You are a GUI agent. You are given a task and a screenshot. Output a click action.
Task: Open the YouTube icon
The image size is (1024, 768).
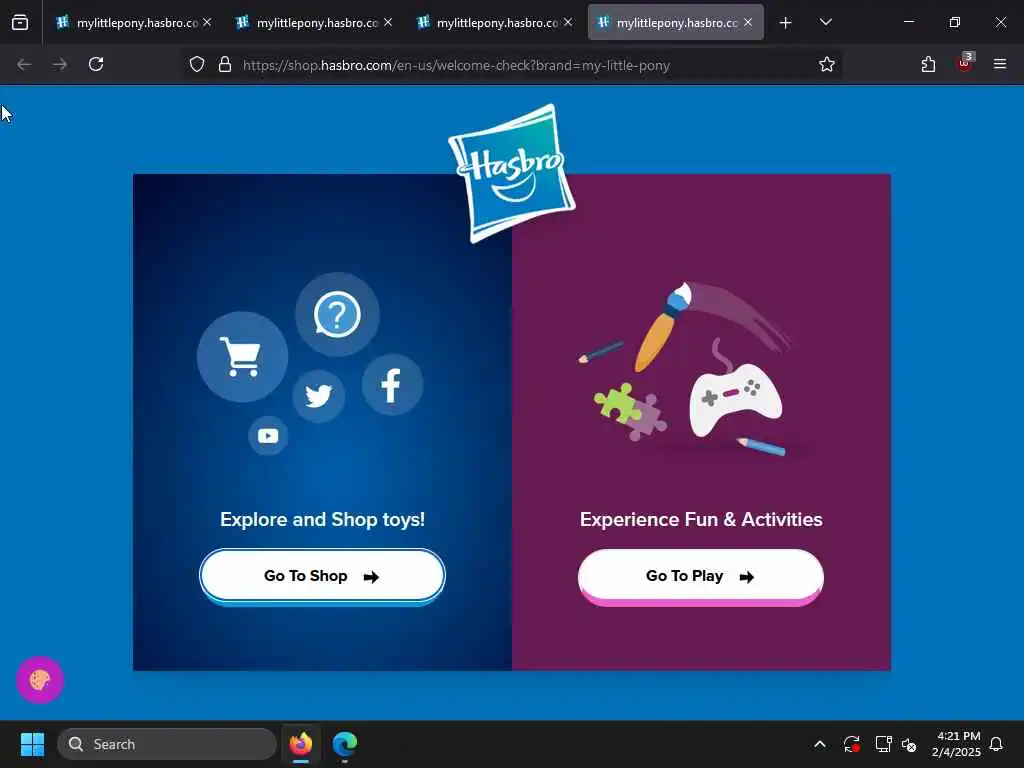[268, 436]
